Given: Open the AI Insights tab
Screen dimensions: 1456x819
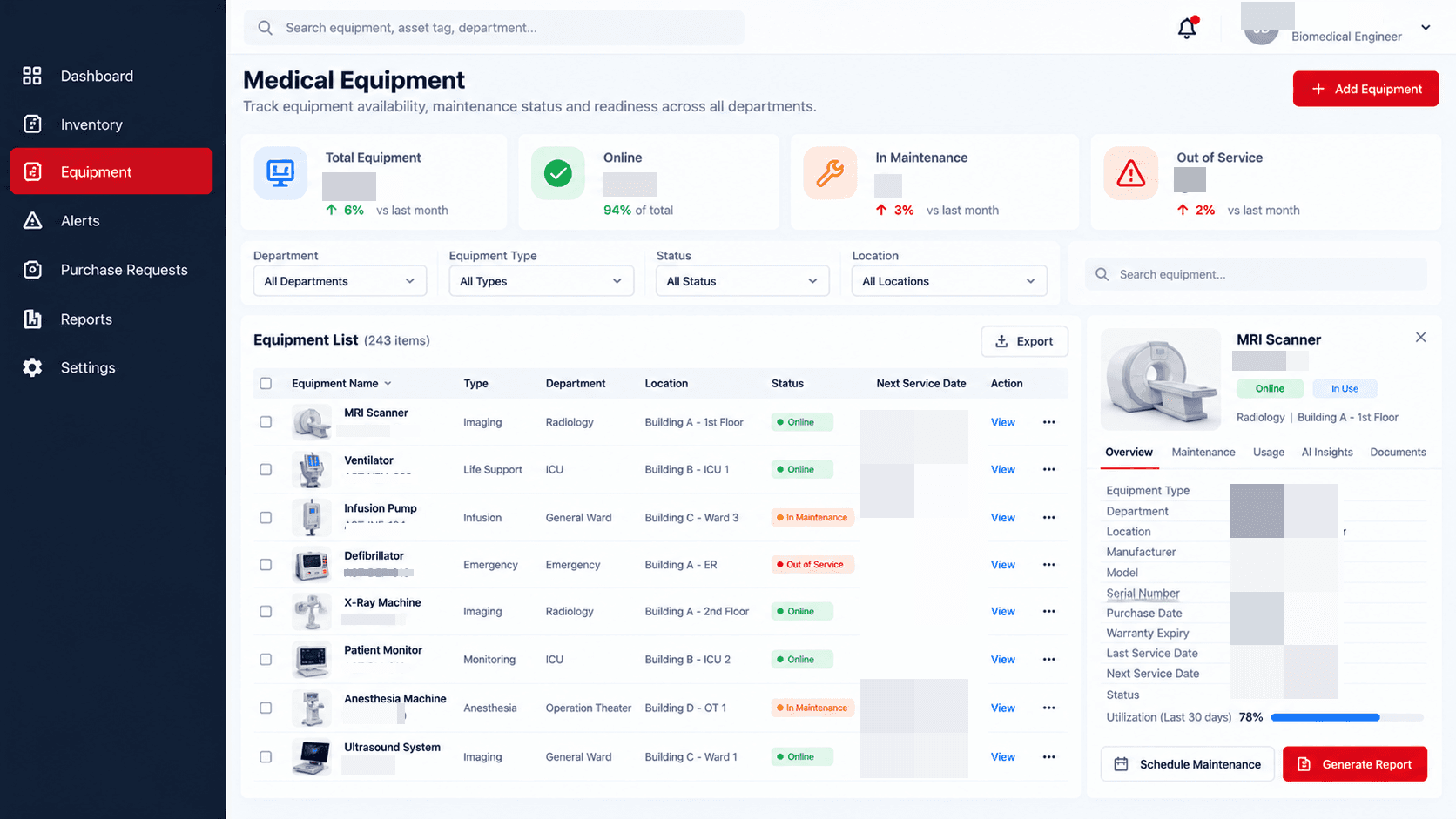Looking at the screenshot, I should click(1327, 452).
